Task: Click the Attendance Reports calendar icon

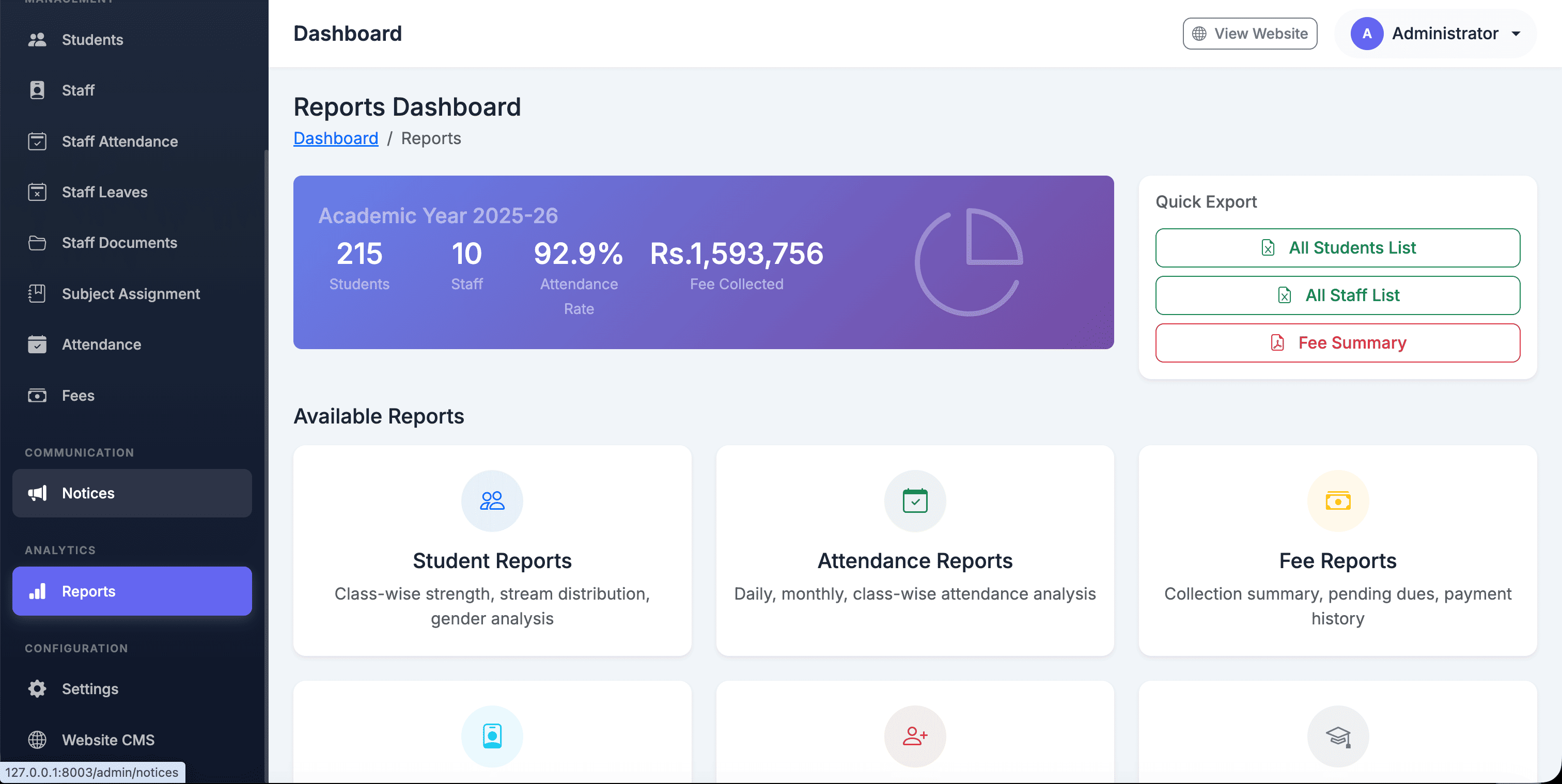Action: pyautogui.click(x=914, y=500)
